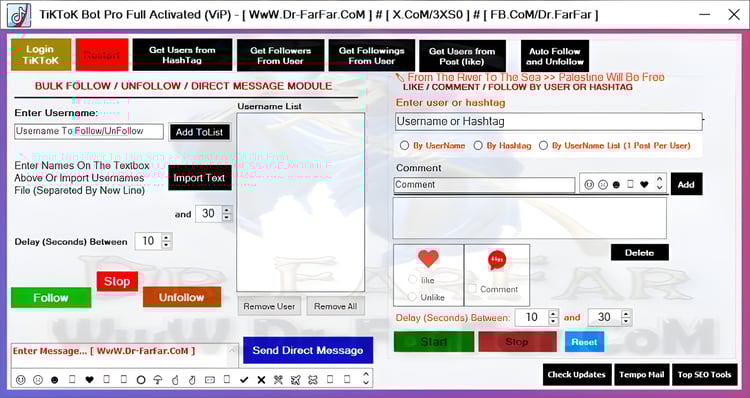
Task: Click the Username or Hashtag input field
Action: (549, 122)
